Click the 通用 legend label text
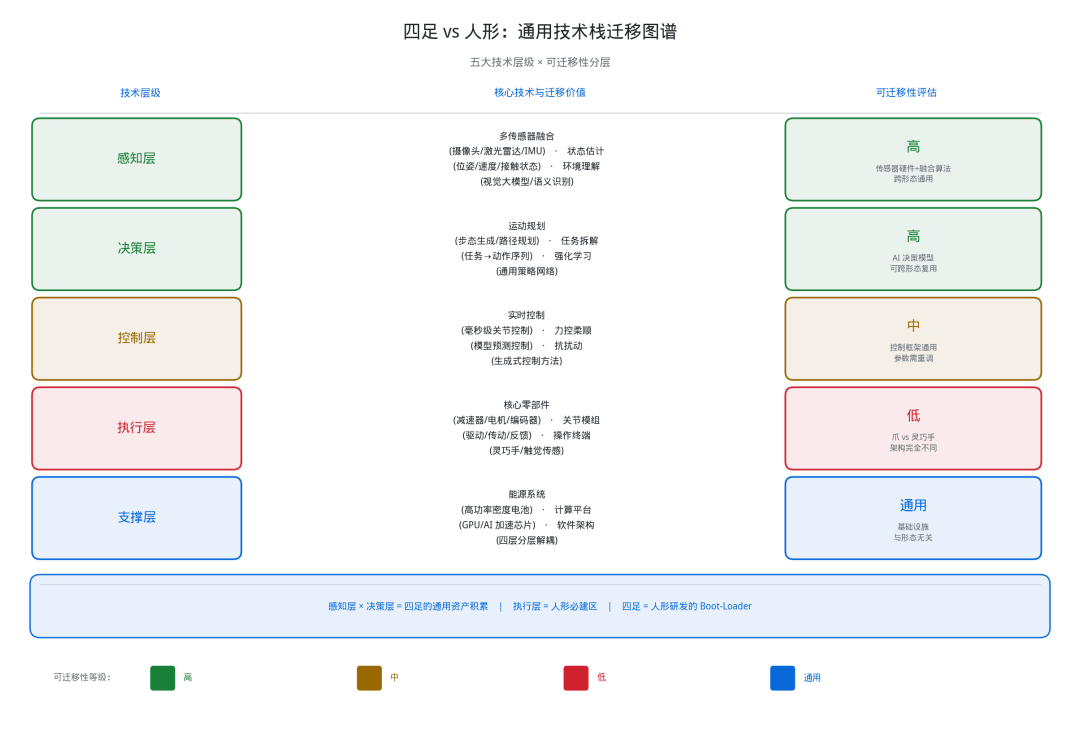 812,678
